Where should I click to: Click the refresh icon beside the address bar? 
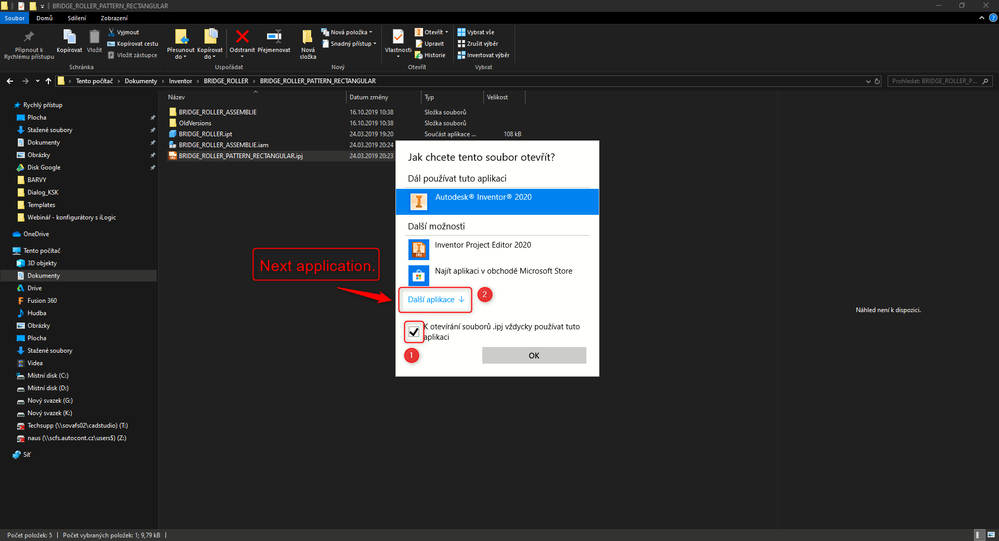click(x=877, y=81)
